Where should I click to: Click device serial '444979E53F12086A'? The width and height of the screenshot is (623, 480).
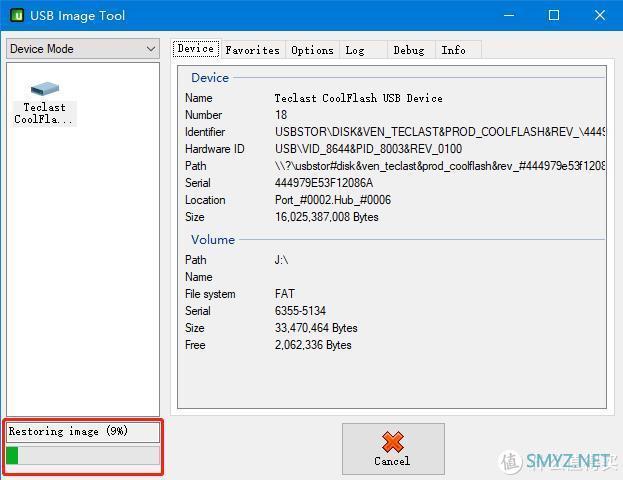pyautogui.click(x=324, y=183)
